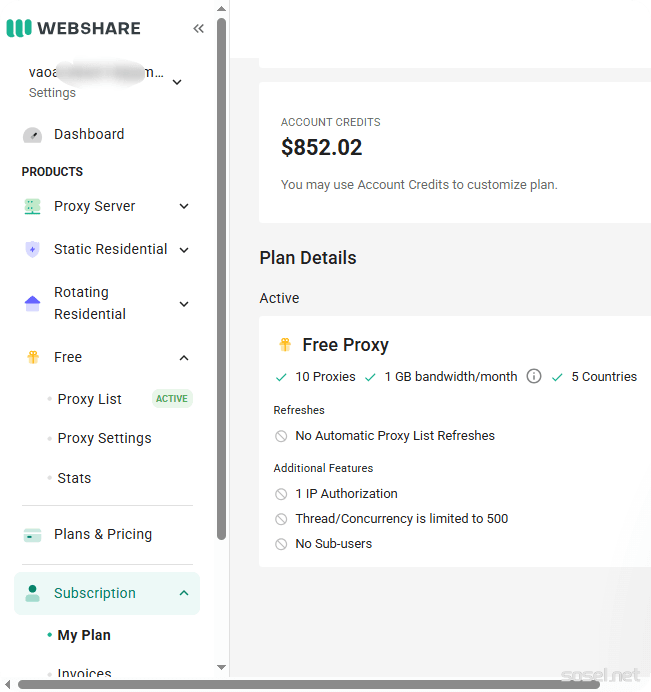Click the Subscription person icon

pyautogui.click(x=33, y=593)
